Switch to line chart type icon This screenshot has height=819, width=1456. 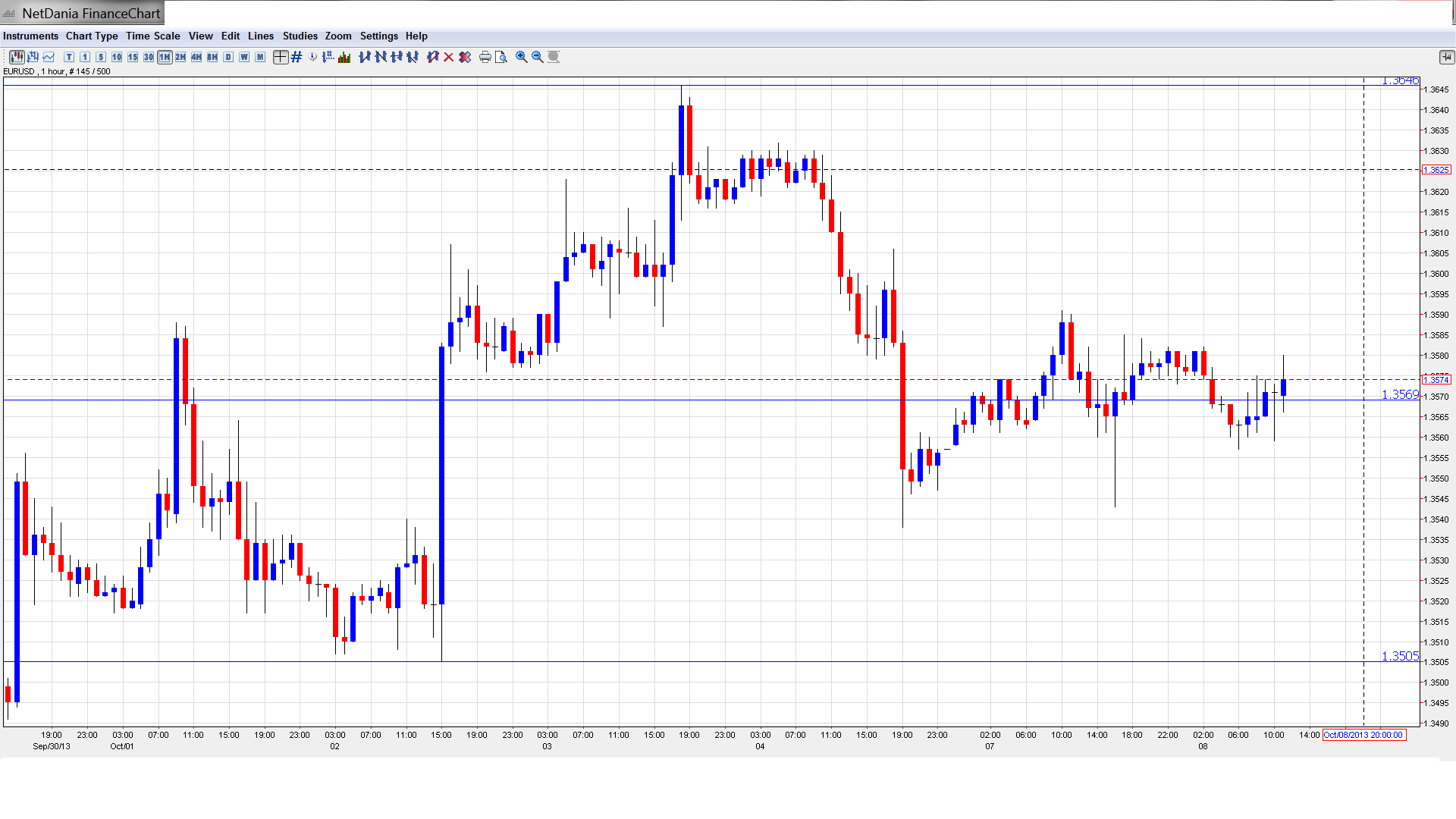49,57
